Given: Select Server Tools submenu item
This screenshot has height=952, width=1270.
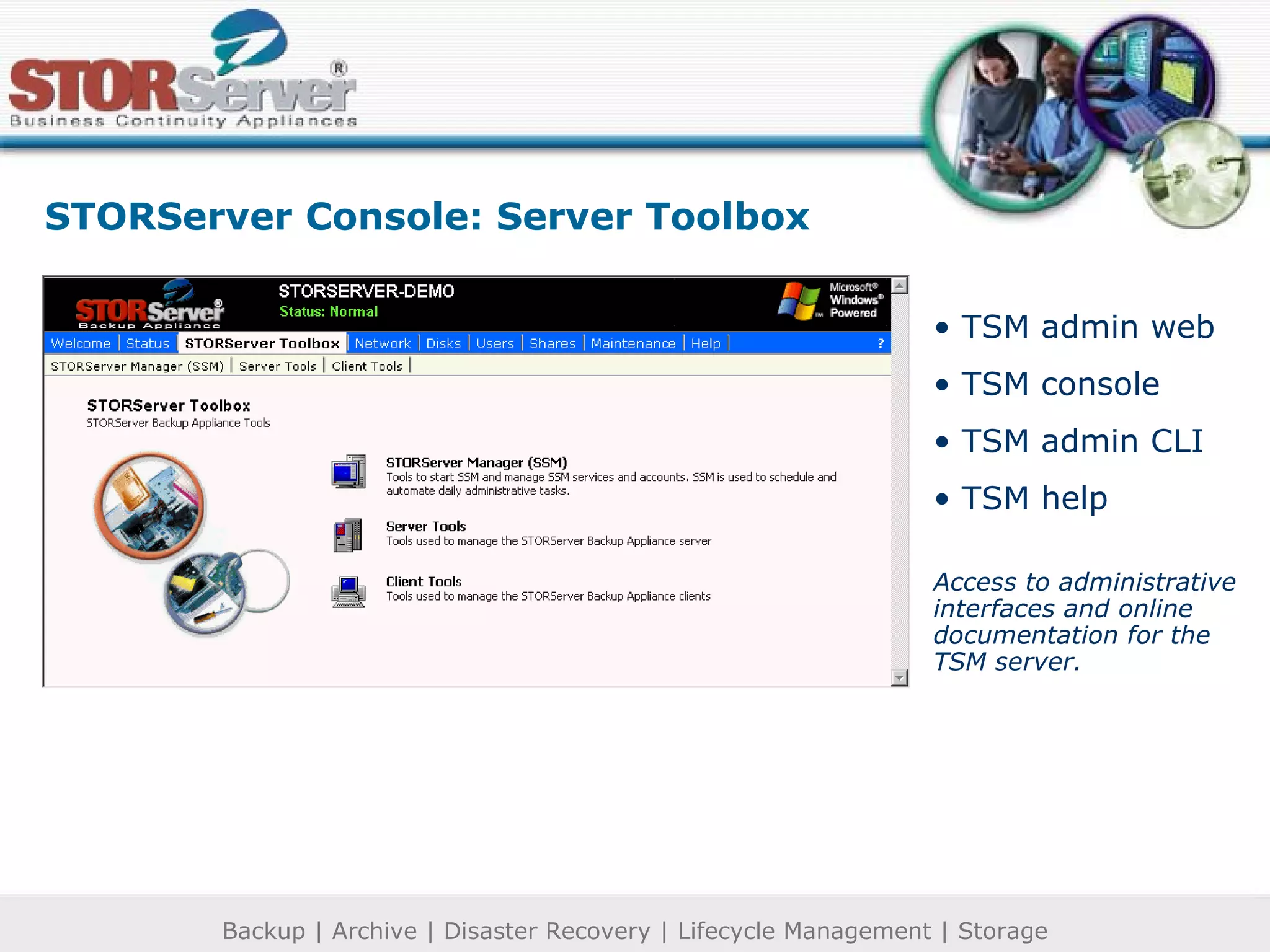Looking at the screenshot, I should point(278,366).
